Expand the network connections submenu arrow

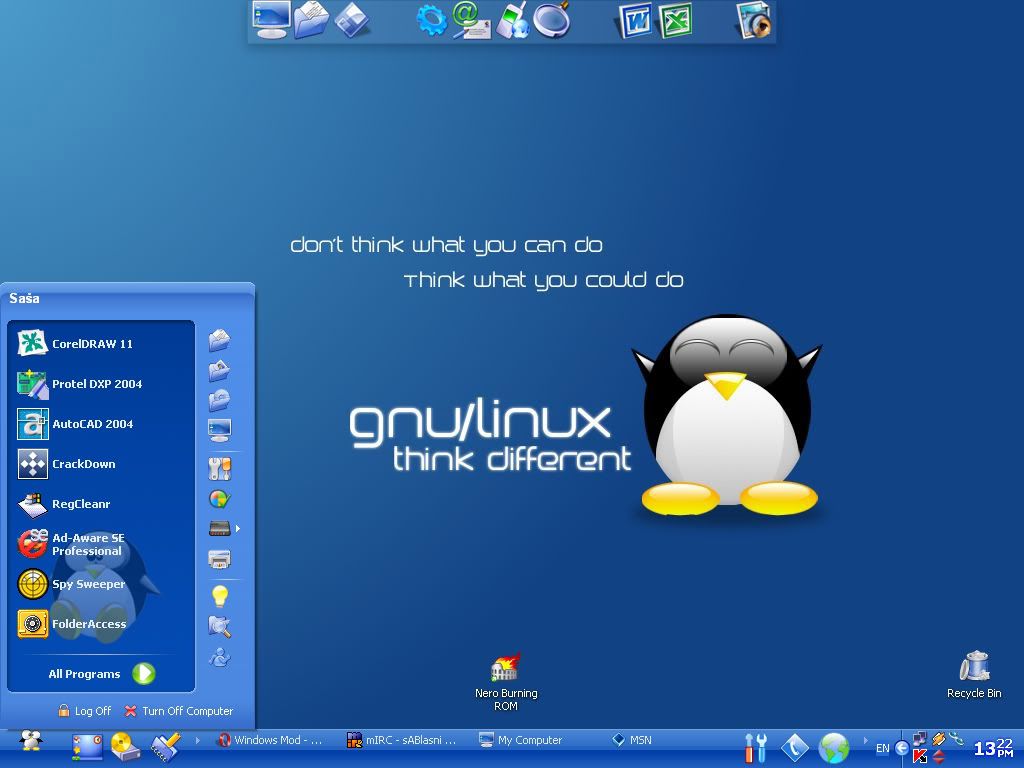[x=238, y=528]
